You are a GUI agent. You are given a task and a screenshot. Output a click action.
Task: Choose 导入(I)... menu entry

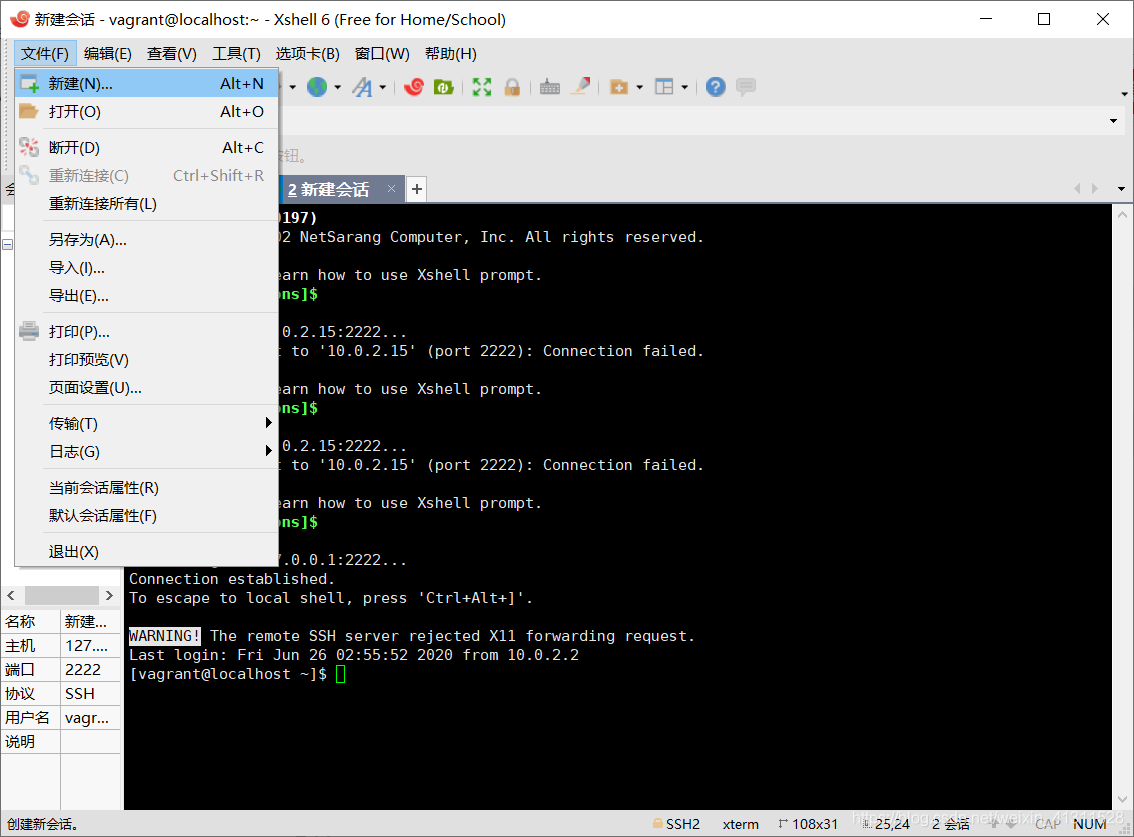147,268
